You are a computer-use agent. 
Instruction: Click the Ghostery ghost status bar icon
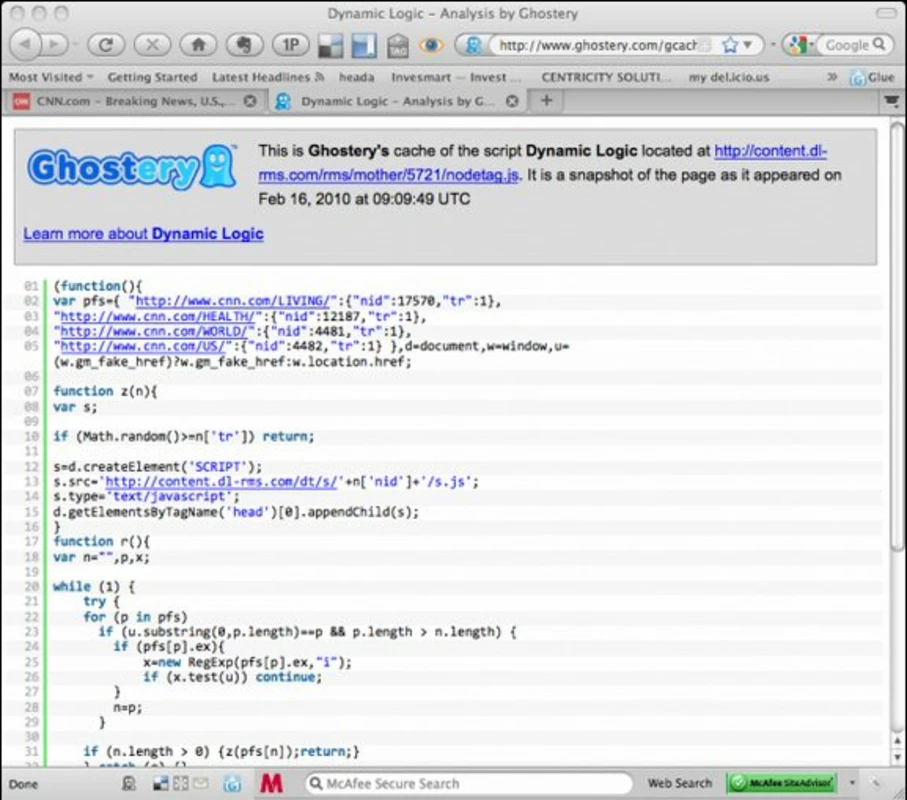pyautogui.click(x=128, y=784)
